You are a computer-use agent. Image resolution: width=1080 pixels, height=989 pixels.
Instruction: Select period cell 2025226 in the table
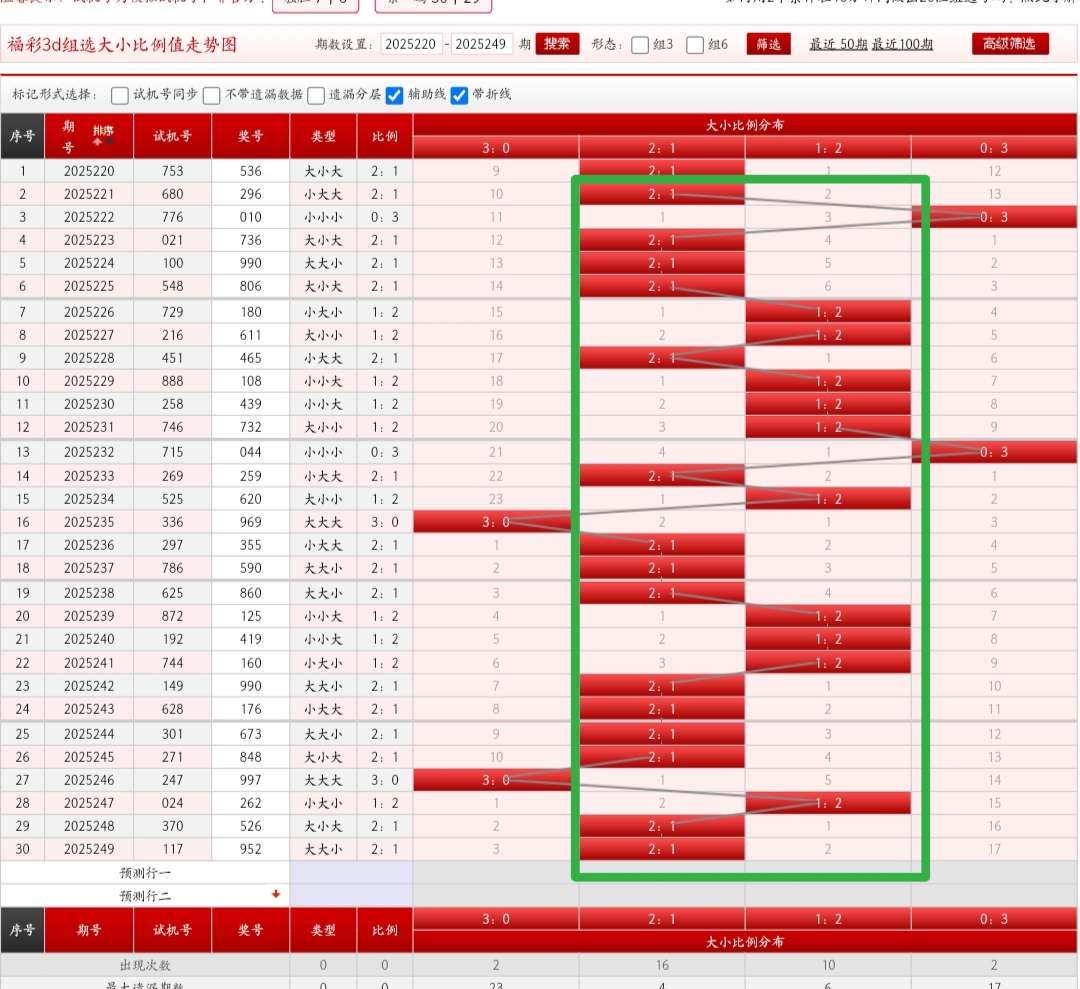(90, 312)
